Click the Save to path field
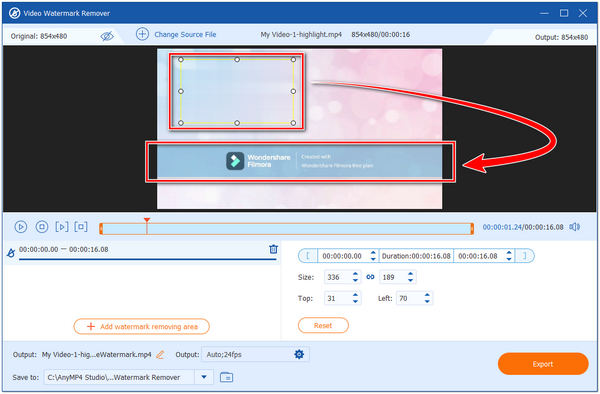The width and height of the screenshot is (600, 394). pos(119,377)
